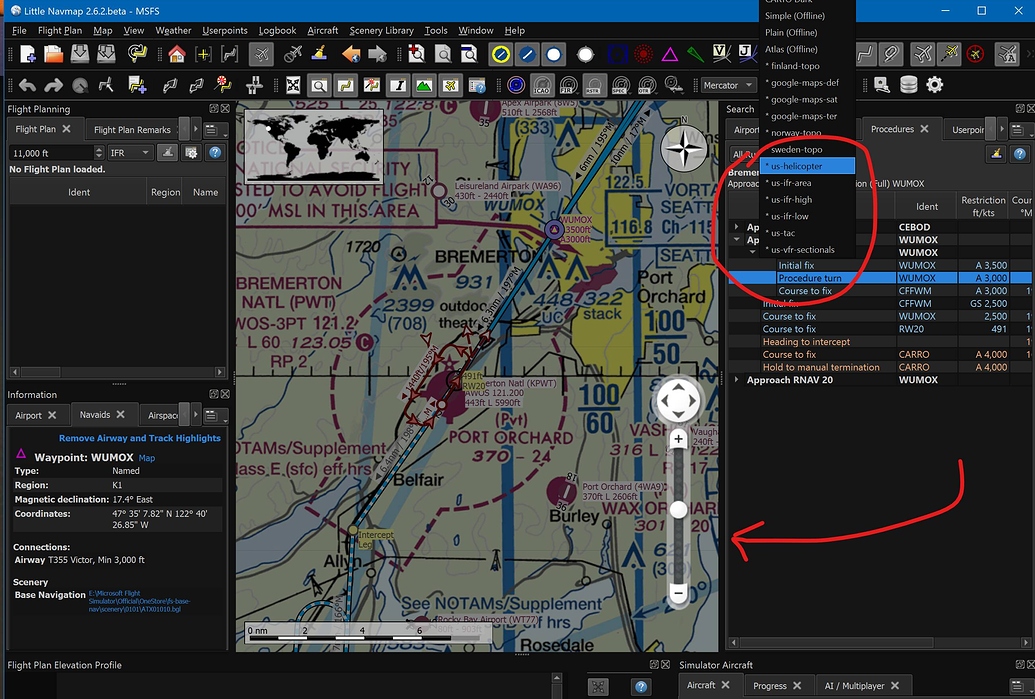Click Remove Airway and Track Highlights
This screenshot has width=1035, height=699.
(138, 438)
